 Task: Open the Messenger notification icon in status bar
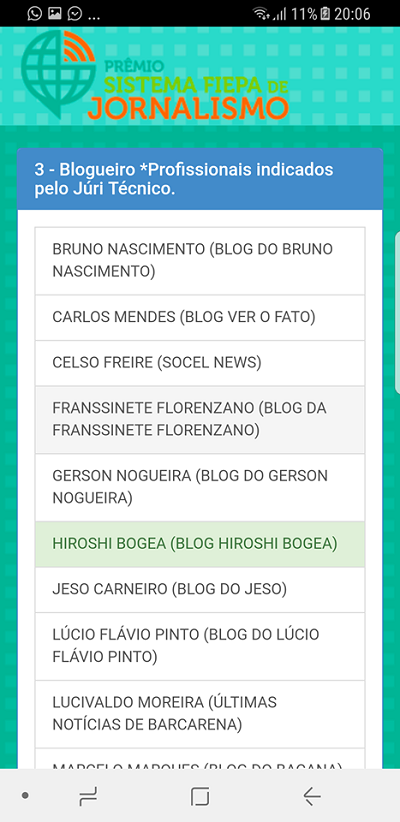tap(75, 14)
